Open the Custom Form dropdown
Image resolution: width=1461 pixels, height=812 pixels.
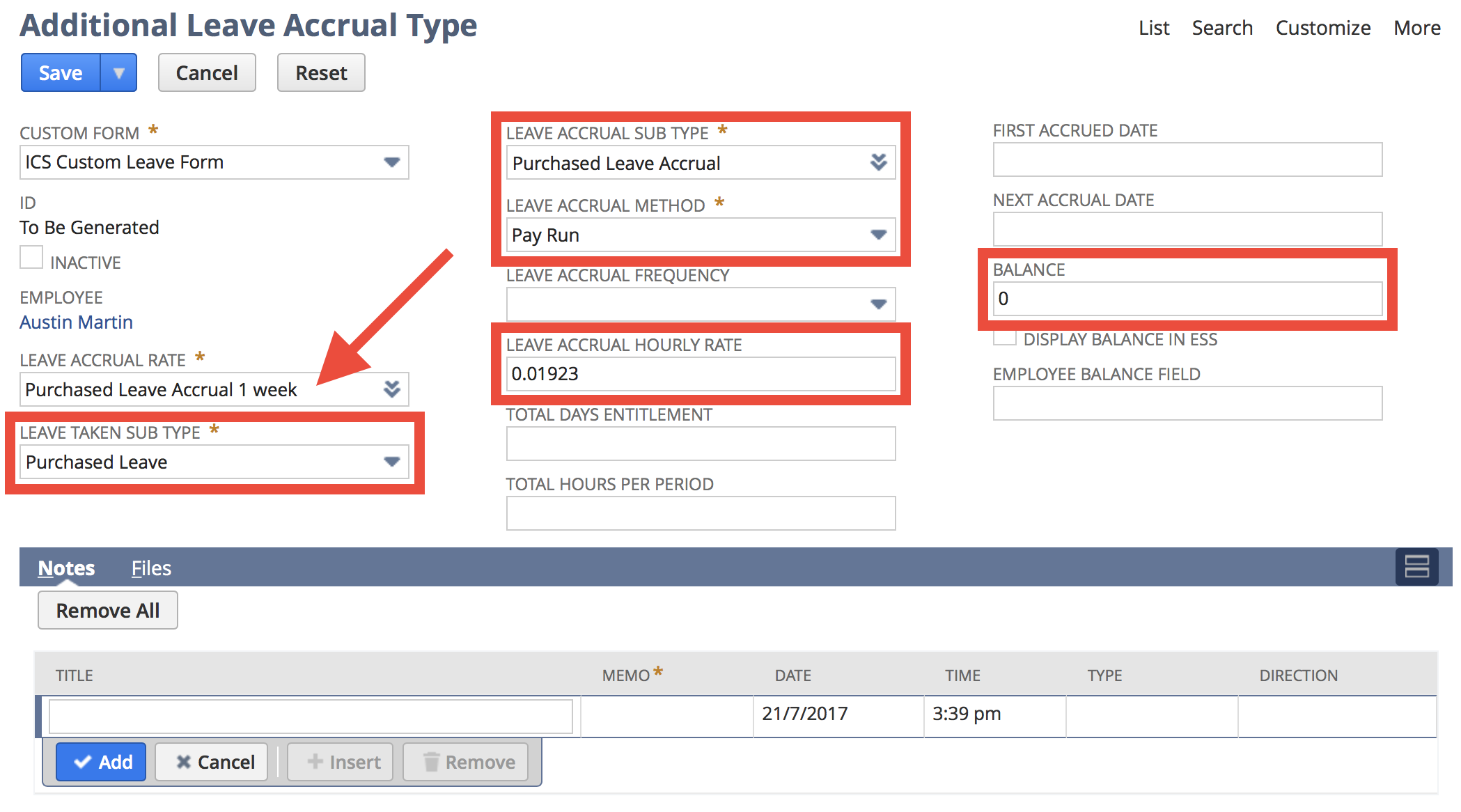coord(392,162)
